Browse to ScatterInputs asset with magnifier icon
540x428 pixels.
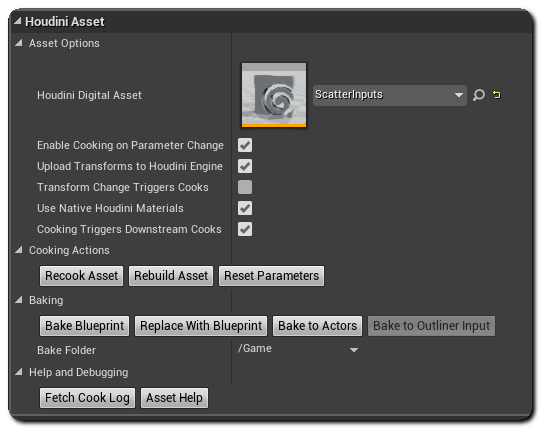(478, 95)
